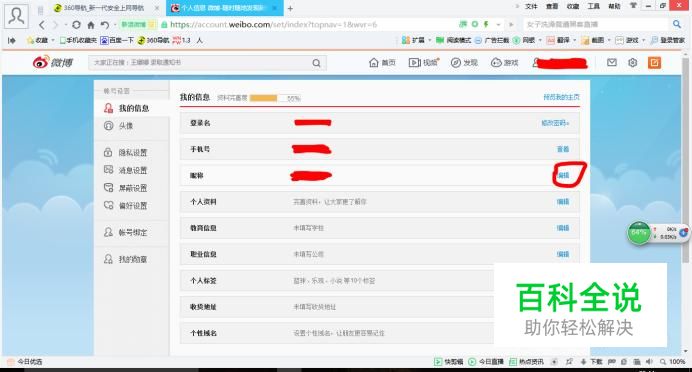
Task: Click 广告拦截 ad block button
Action: coord(492,40)
